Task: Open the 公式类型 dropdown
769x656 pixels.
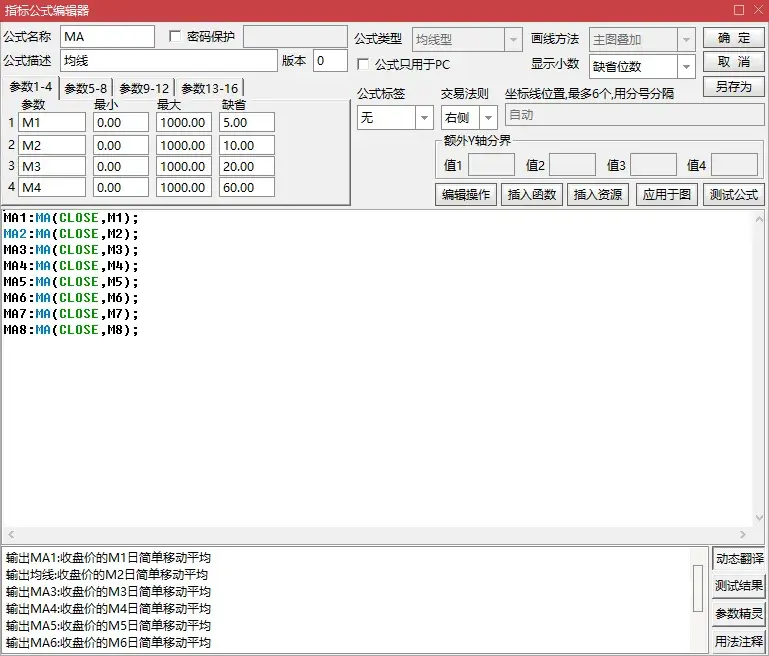Action: pos(513,40)
